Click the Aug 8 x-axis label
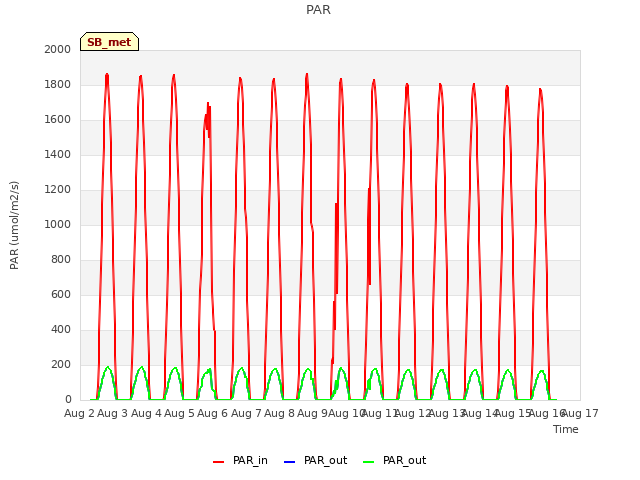Viewport: 640px width, 480px height. tap(279, 413)
